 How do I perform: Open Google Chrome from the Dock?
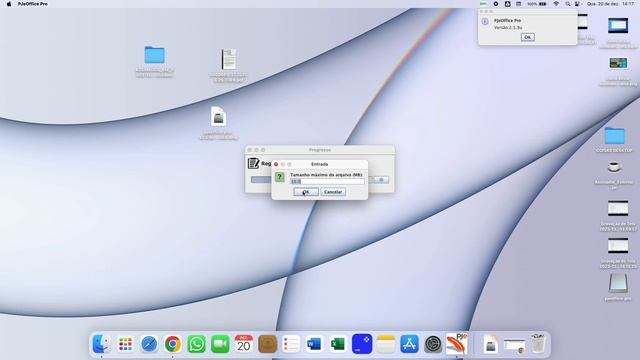pos(173,344)
